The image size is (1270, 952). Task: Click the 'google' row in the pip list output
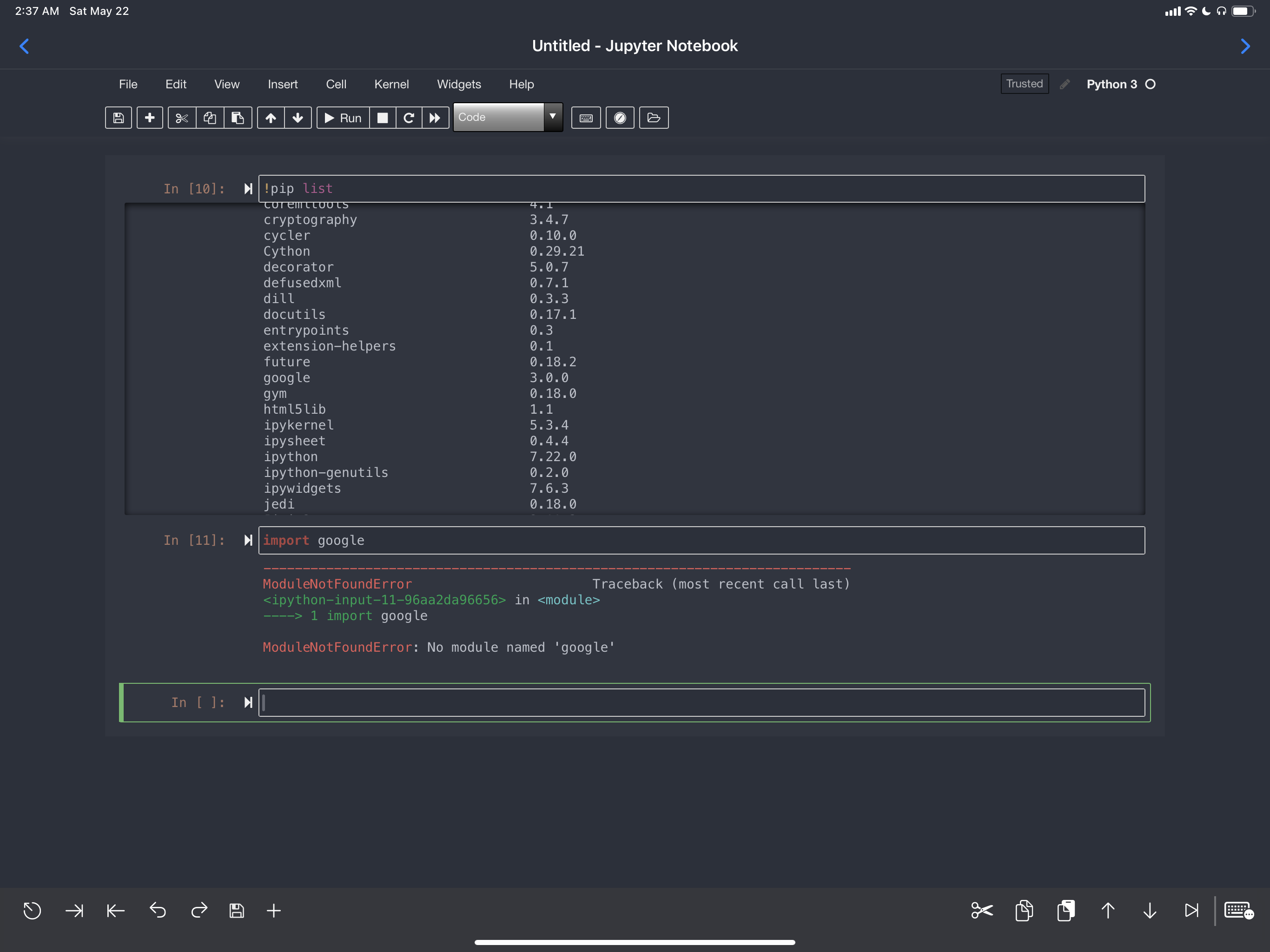[x=416, y=378]
